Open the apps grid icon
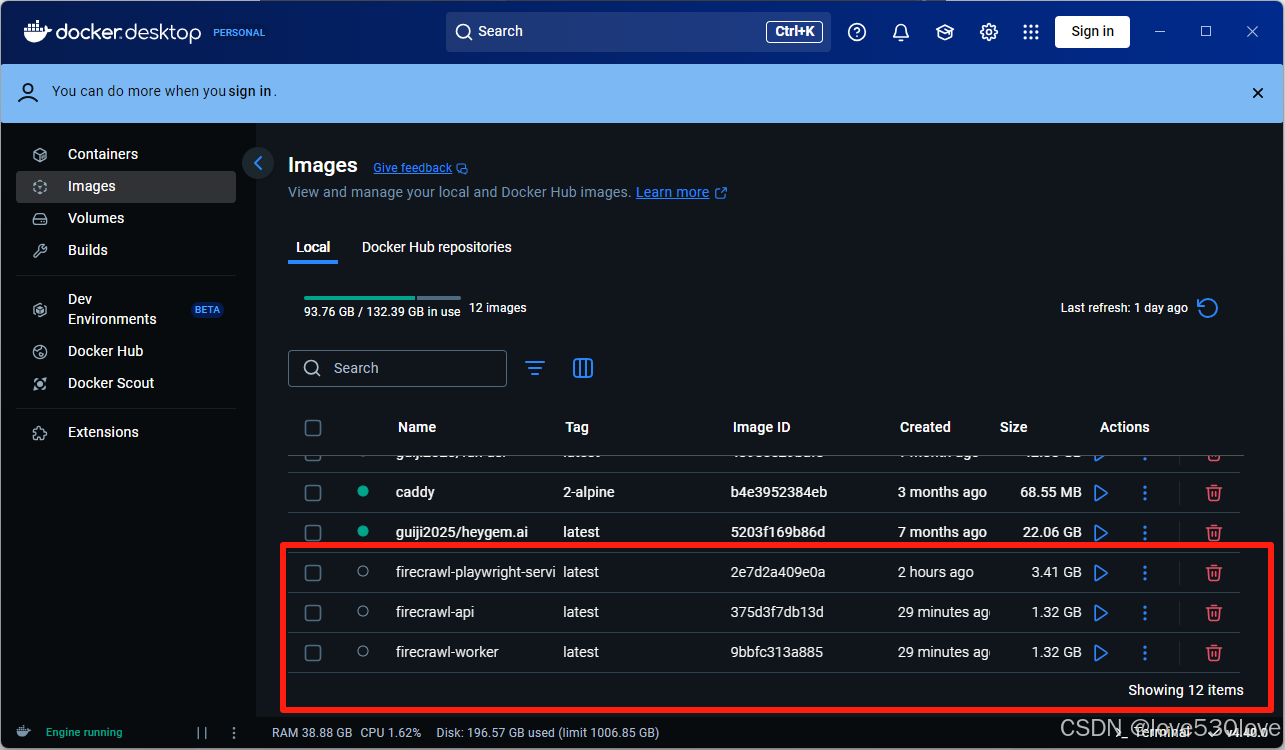The height and width of the screenshot is (750, 1285). [1031, 32]
